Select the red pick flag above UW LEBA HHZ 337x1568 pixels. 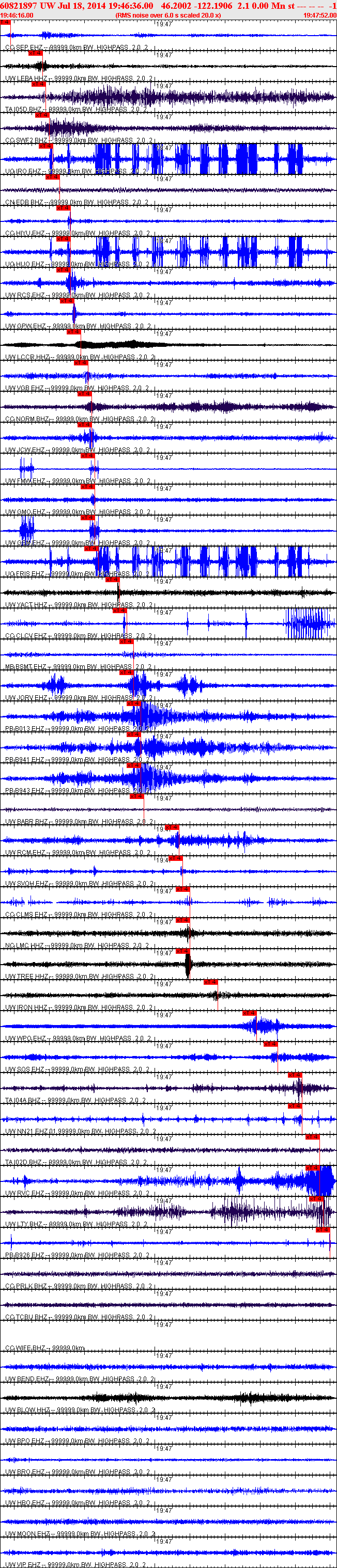click(35, 53)
